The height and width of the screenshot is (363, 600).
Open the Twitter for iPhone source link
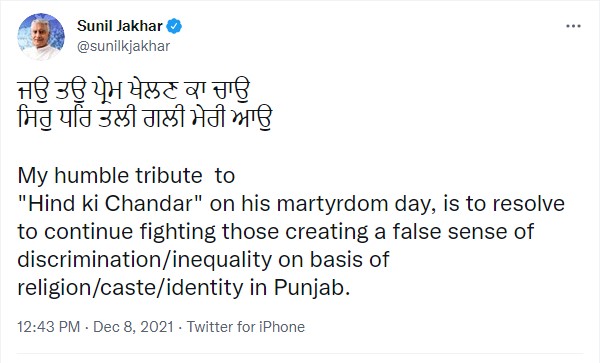pyautogui.click(x=246, y=327)
